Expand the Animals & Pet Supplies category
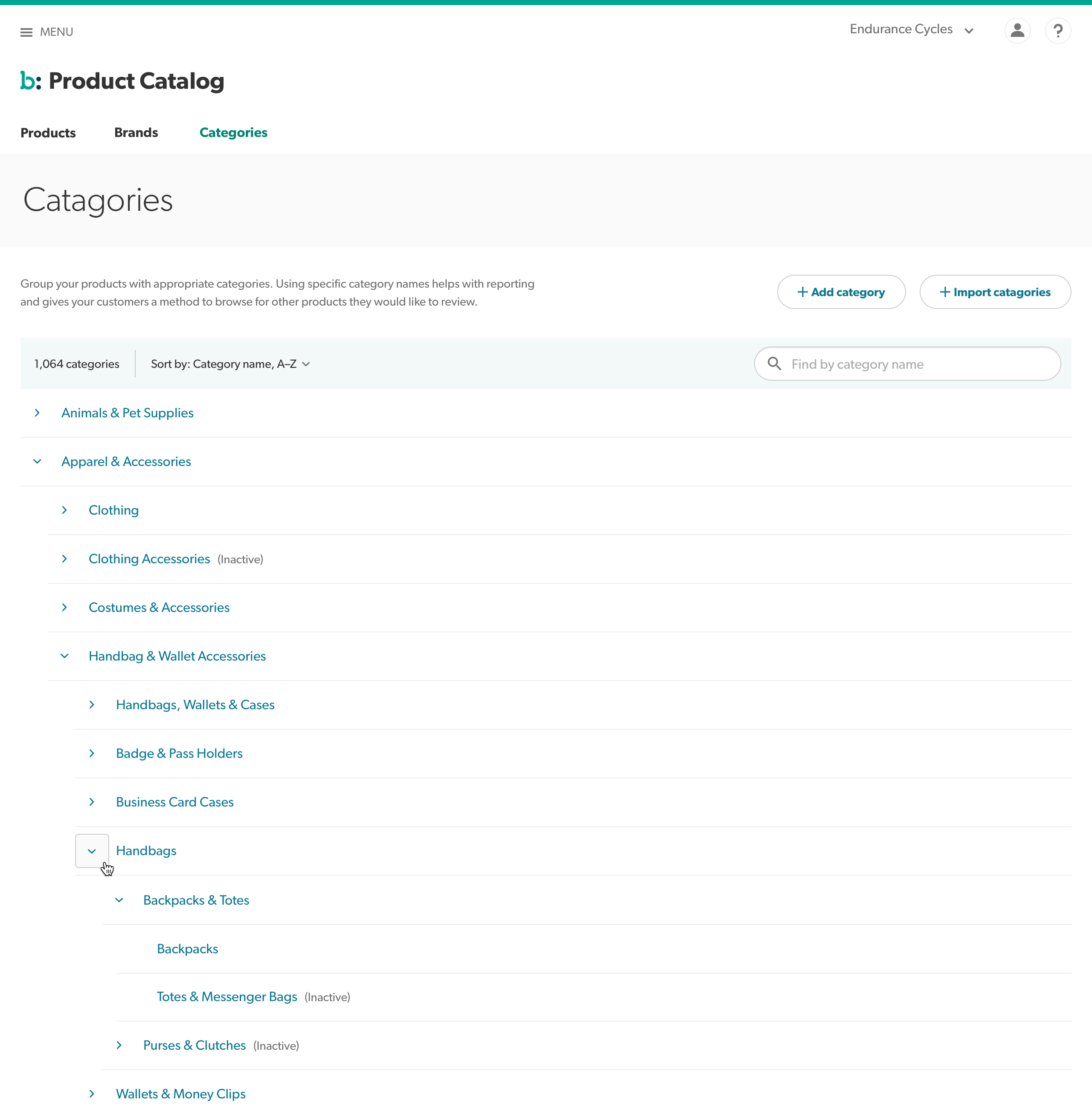Screen dimensions: 1092x1118 [37, 413]
